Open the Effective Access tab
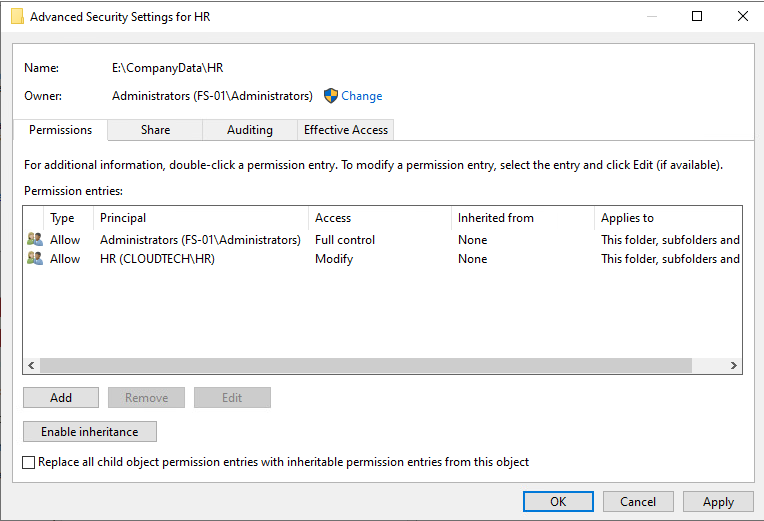The image size is (764, 521). [x=346, y=130]
